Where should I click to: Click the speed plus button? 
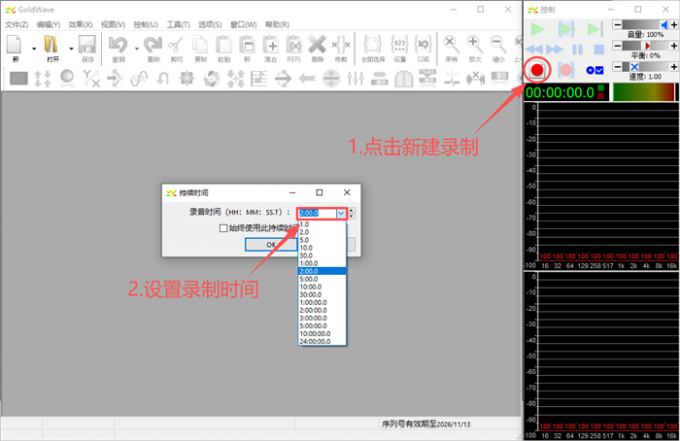pos(674,66)
